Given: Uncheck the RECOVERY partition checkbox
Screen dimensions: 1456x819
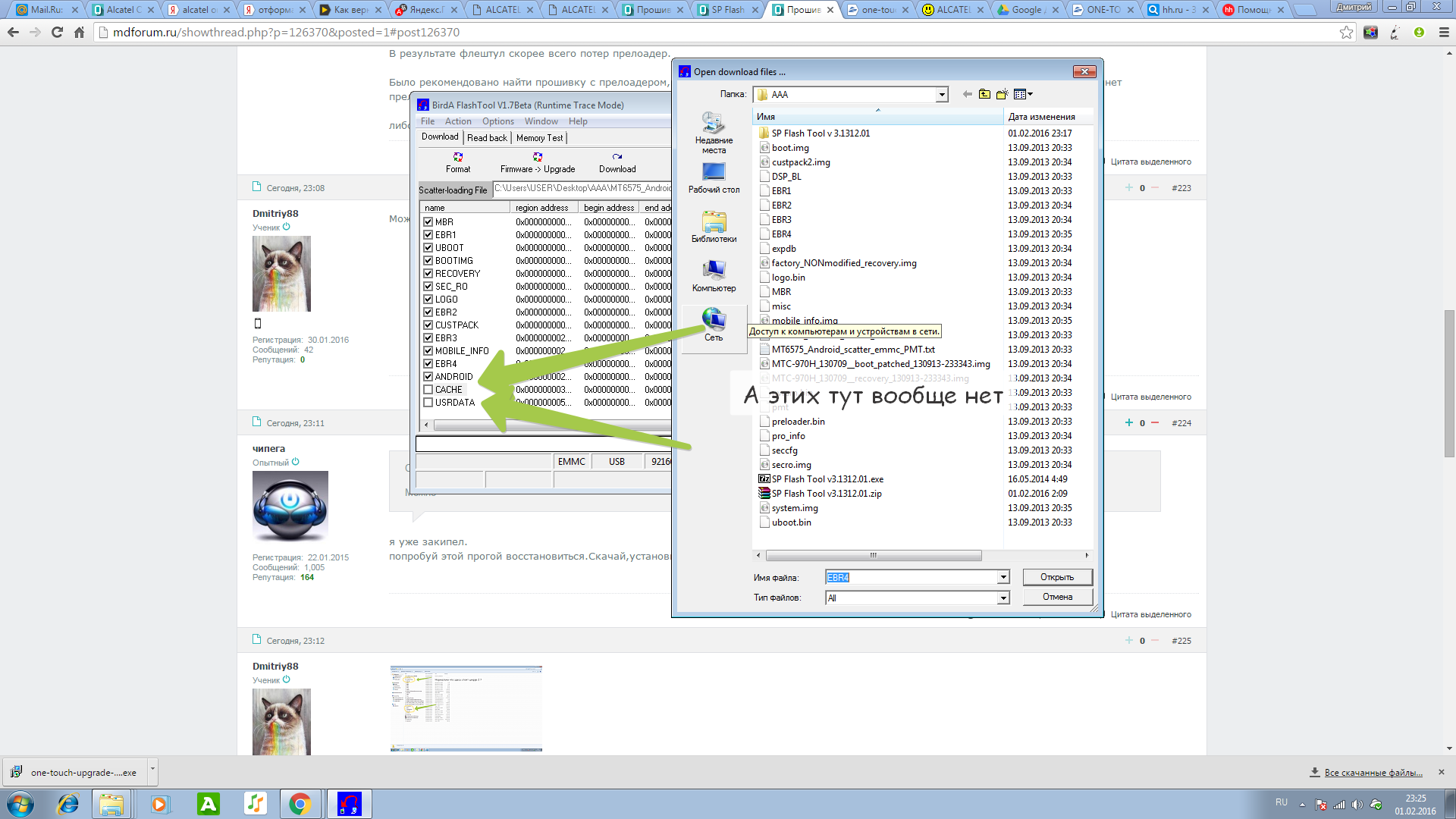Looking at the screenshot, I should [428, 274].
